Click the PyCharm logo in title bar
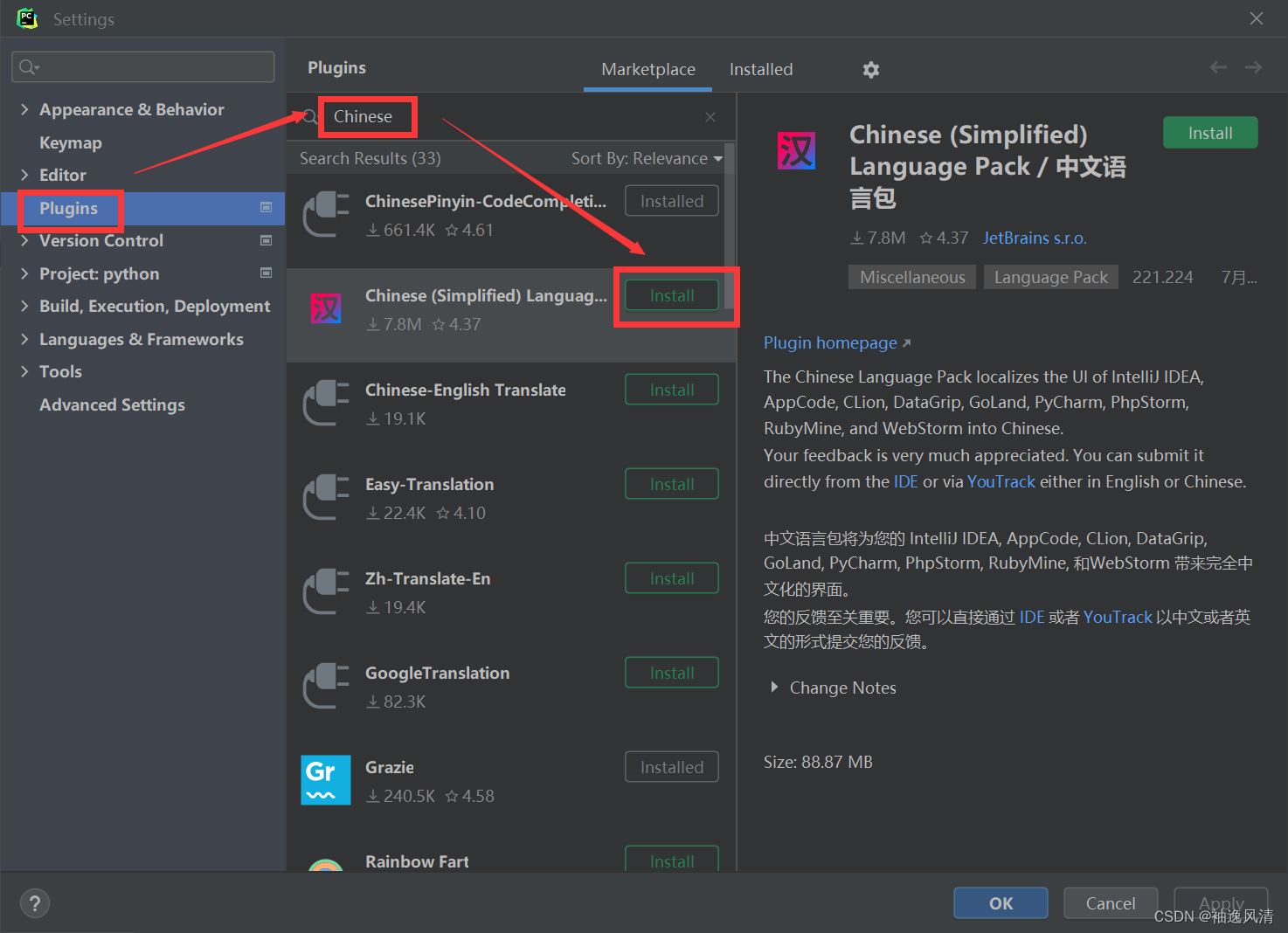The height and width of the screenshot is (933, 1288). tap(27, 18)
